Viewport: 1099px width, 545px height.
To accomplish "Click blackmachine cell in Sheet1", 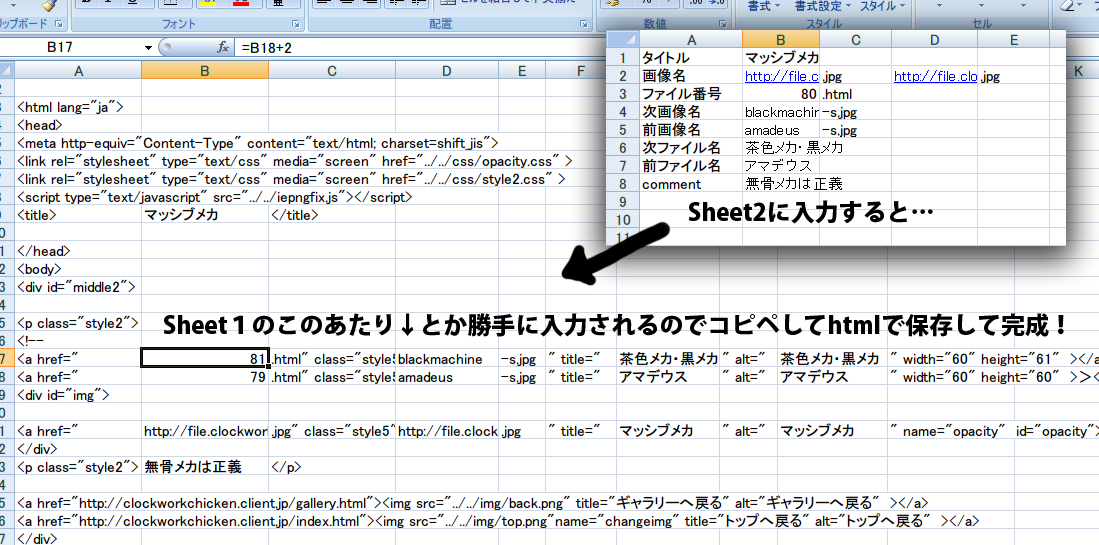I will click(x=447, y=359).
